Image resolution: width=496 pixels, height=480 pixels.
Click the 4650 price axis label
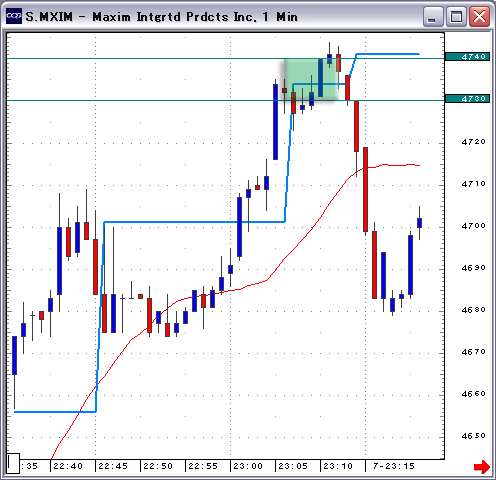(x=473, y=436)
